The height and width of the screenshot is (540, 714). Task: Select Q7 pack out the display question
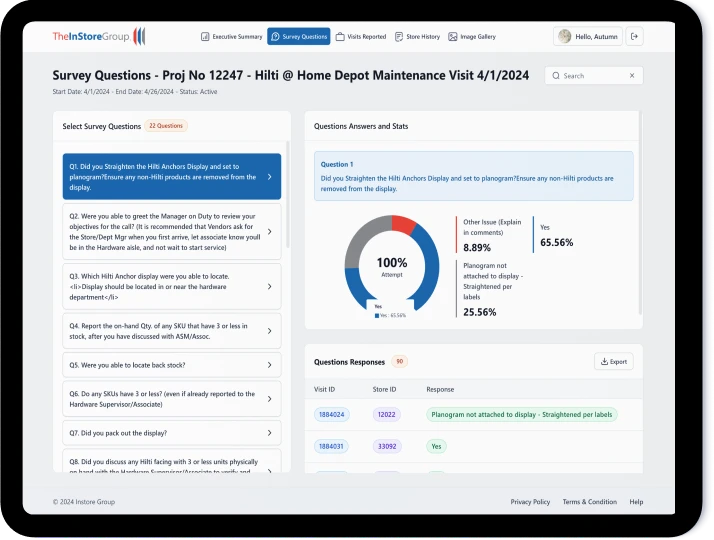(172, 433)
